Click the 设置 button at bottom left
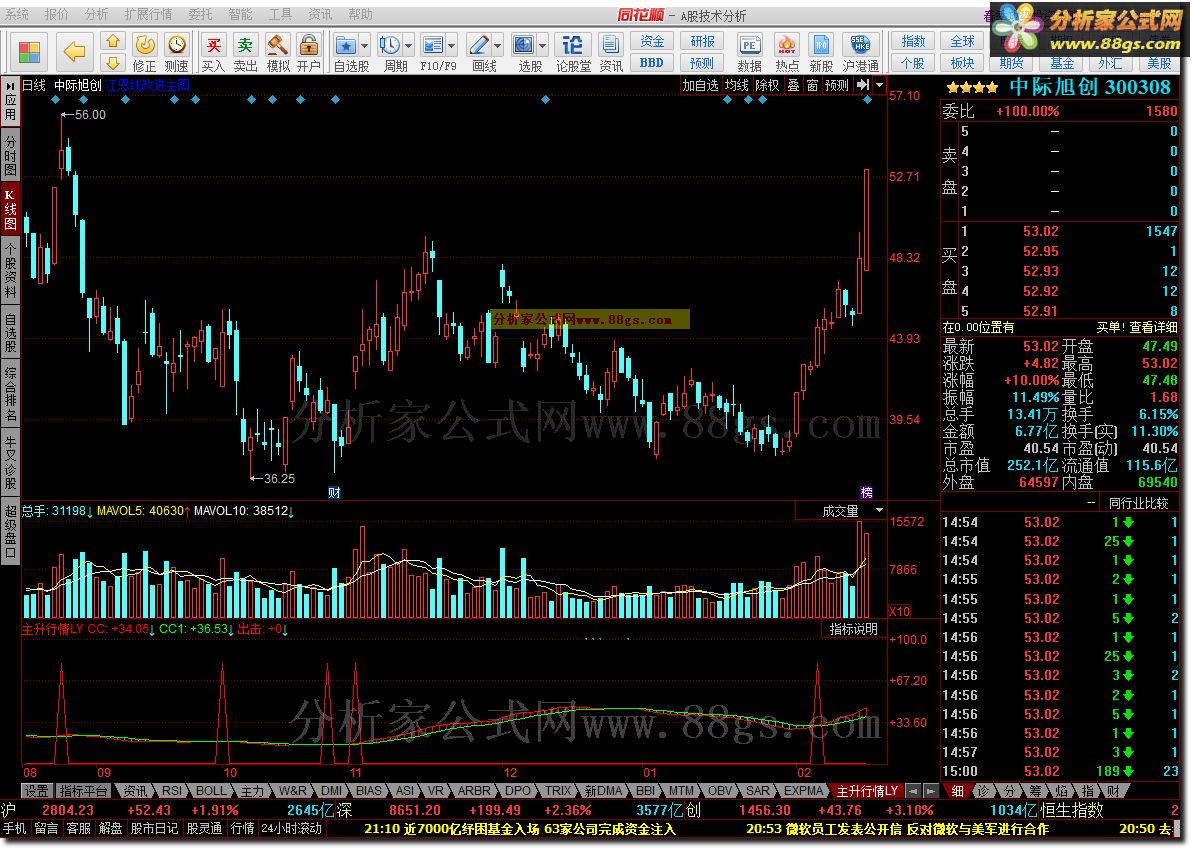Image resolution: width=1192 pixels, height=849 pixels. point(36,790)
